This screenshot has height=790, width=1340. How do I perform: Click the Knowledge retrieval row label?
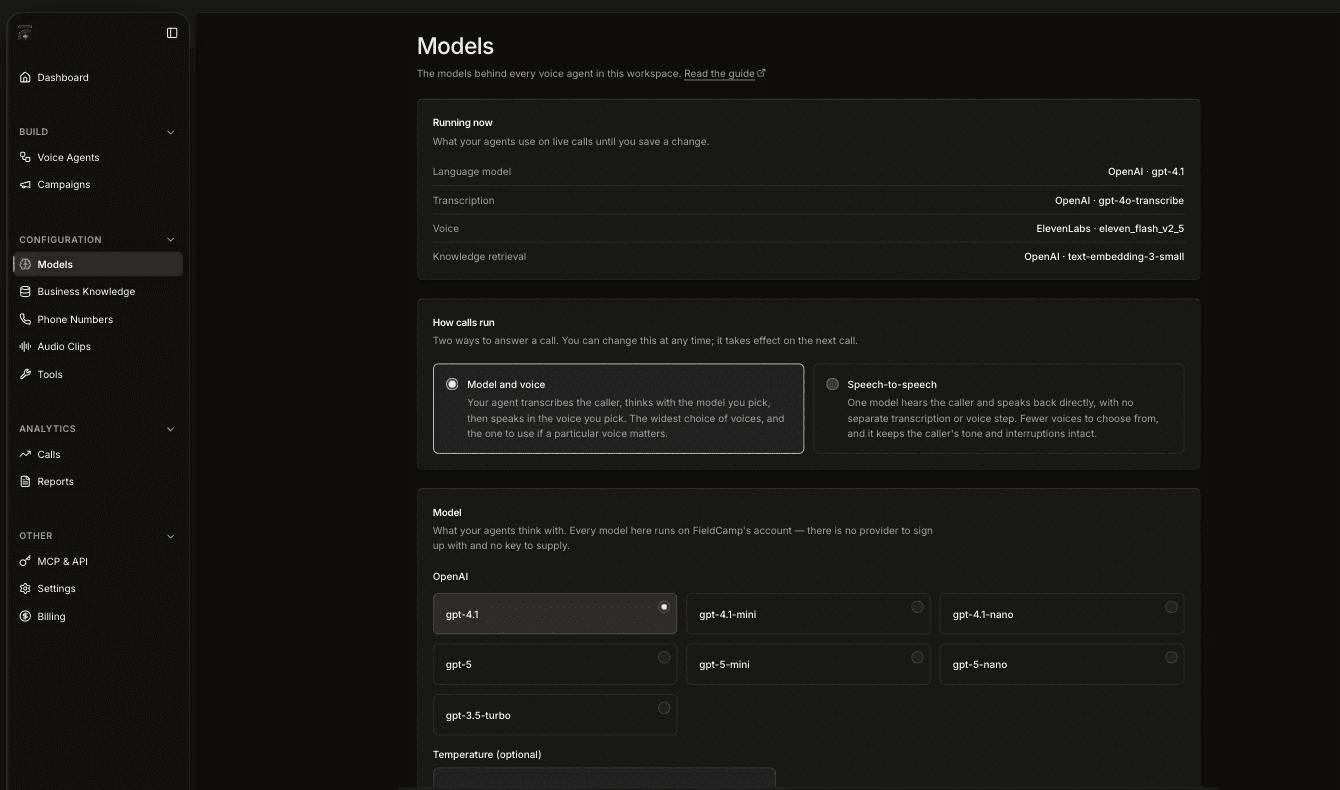[479, 257]
